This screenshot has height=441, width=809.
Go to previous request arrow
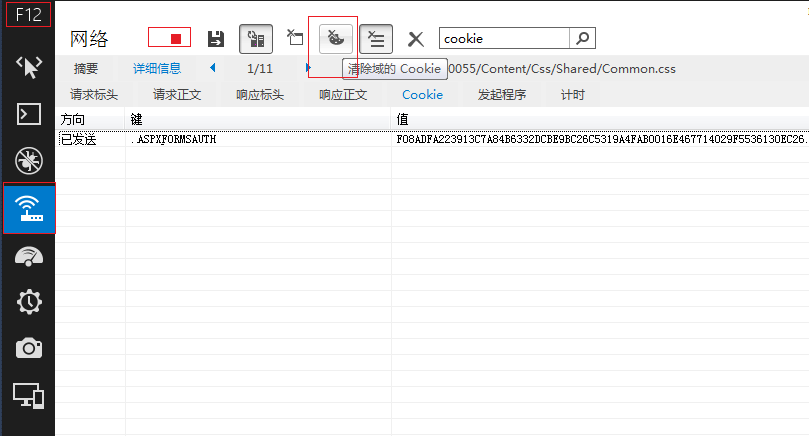click(213, 68)
